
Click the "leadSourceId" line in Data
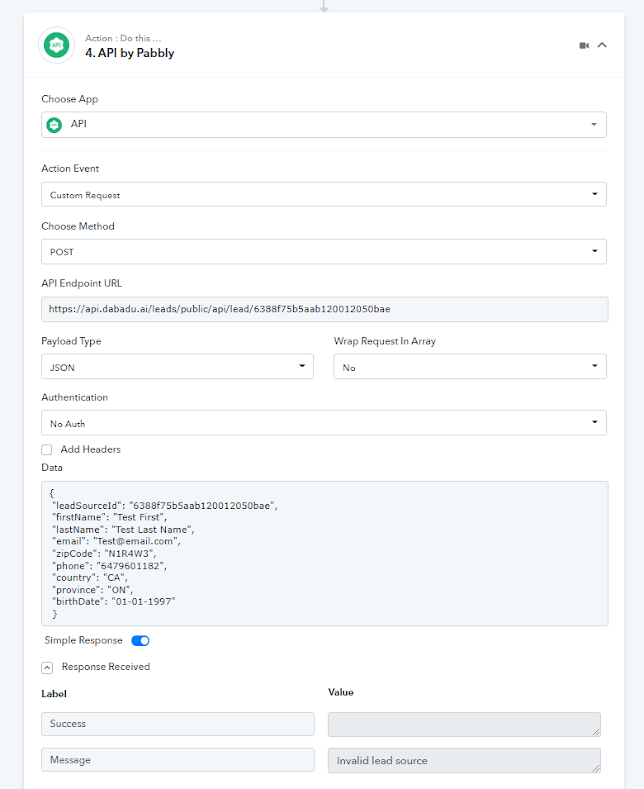tap(165, 506)
